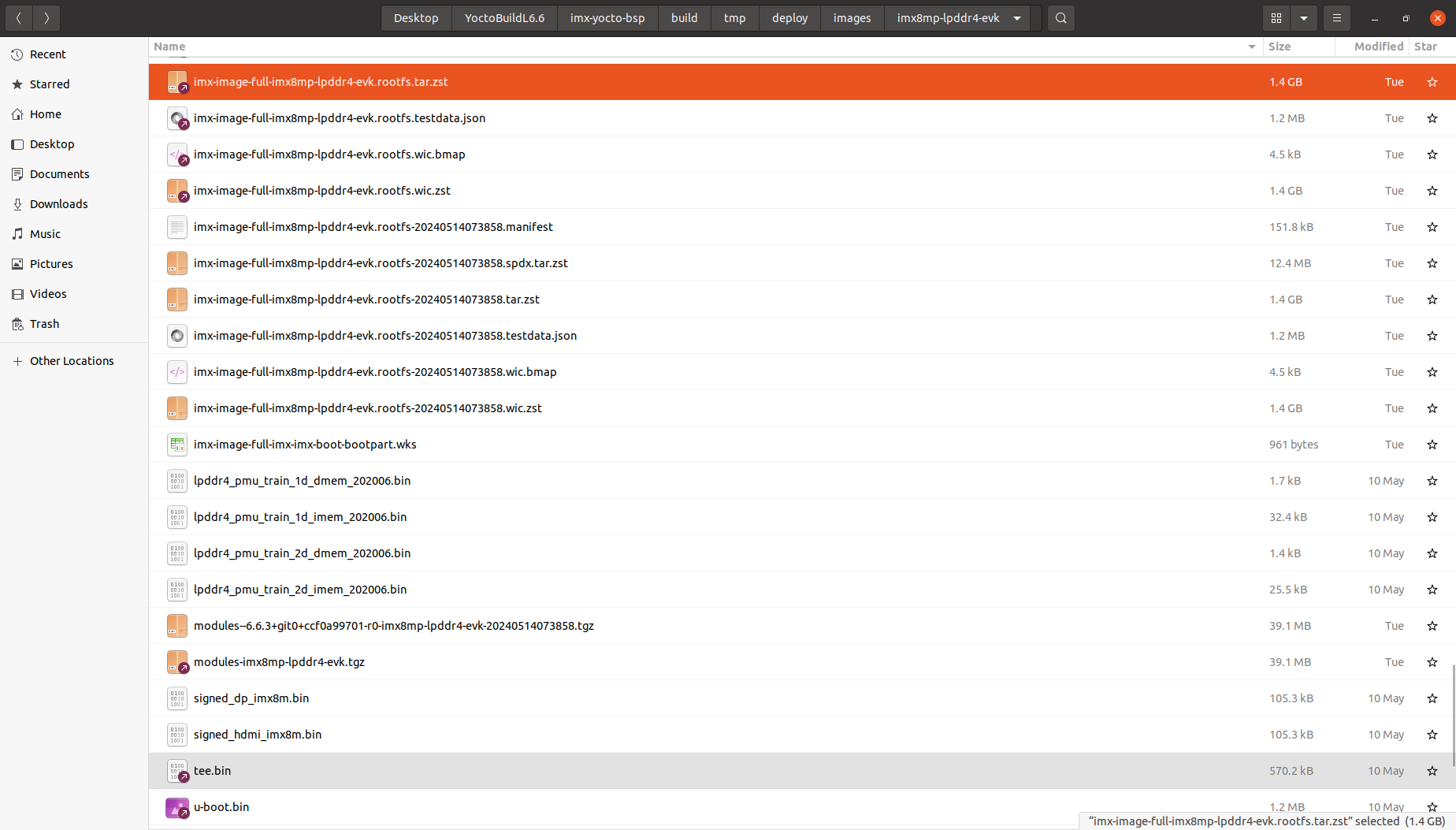Click the back navigation arrow
The image size is (1456, 830).
pos(18,17)
